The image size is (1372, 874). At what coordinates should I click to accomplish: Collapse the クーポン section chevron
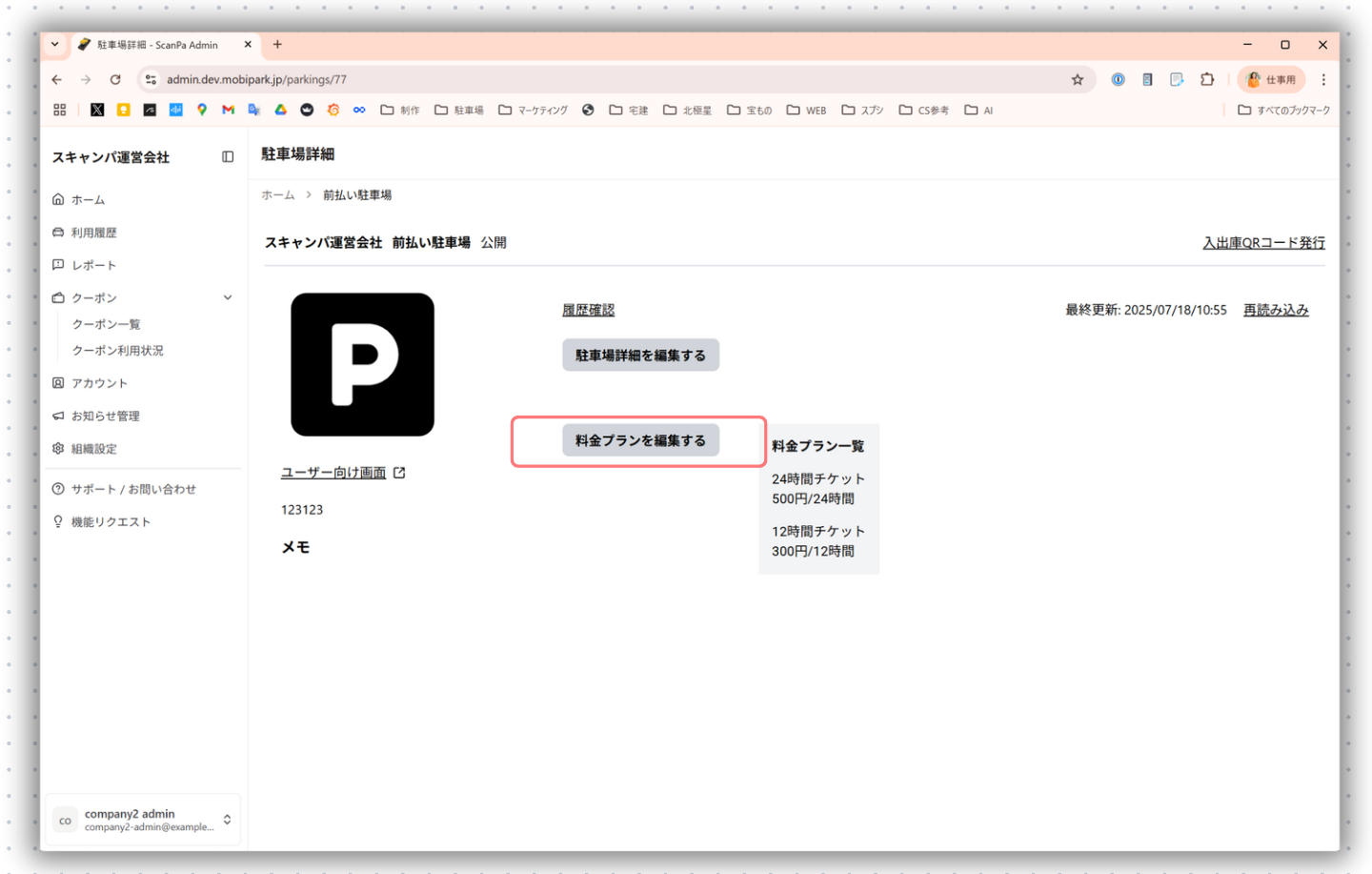coord(228,297)
